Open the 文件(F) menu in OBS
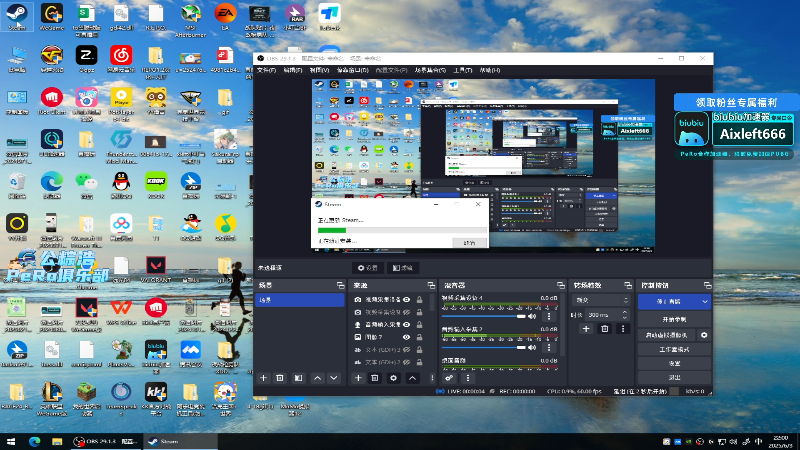 (x=266, y=70)
